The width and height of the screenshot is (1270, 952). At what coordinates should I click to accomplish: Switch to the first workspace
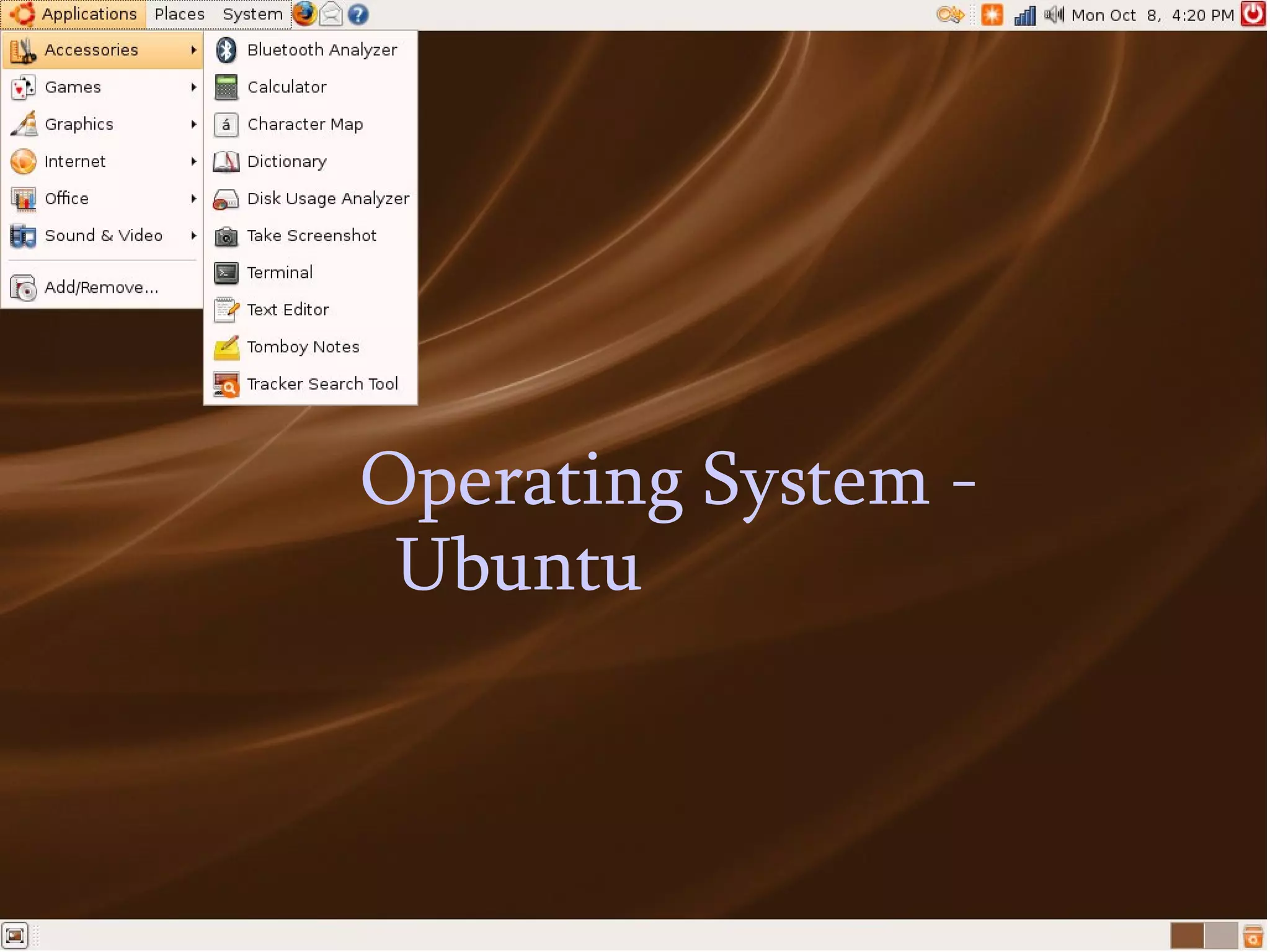1187,936
